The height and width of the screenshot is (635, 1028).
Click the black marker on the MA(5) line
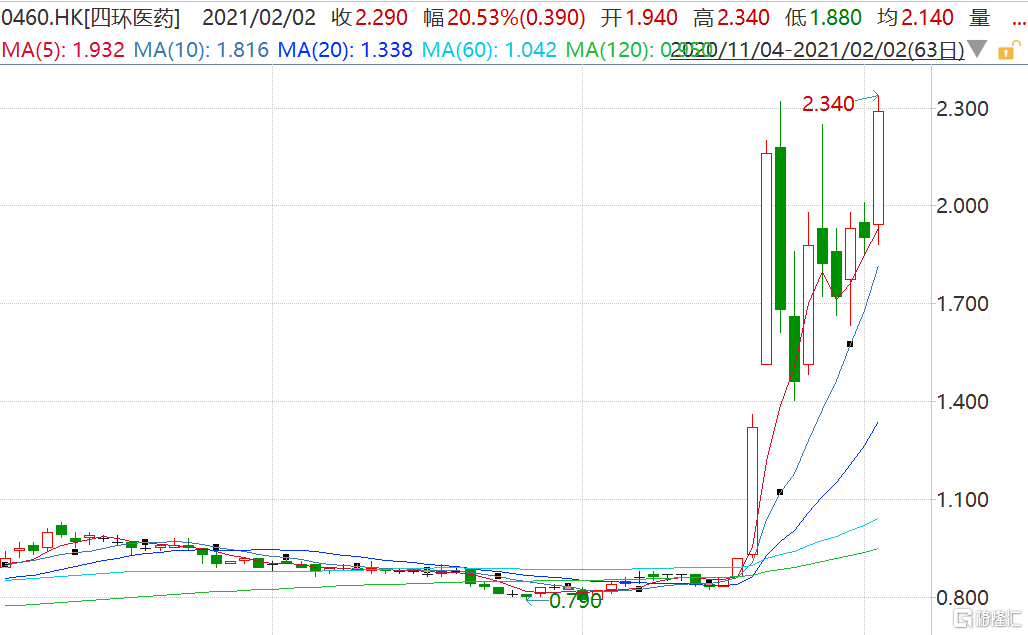point(780,492)
